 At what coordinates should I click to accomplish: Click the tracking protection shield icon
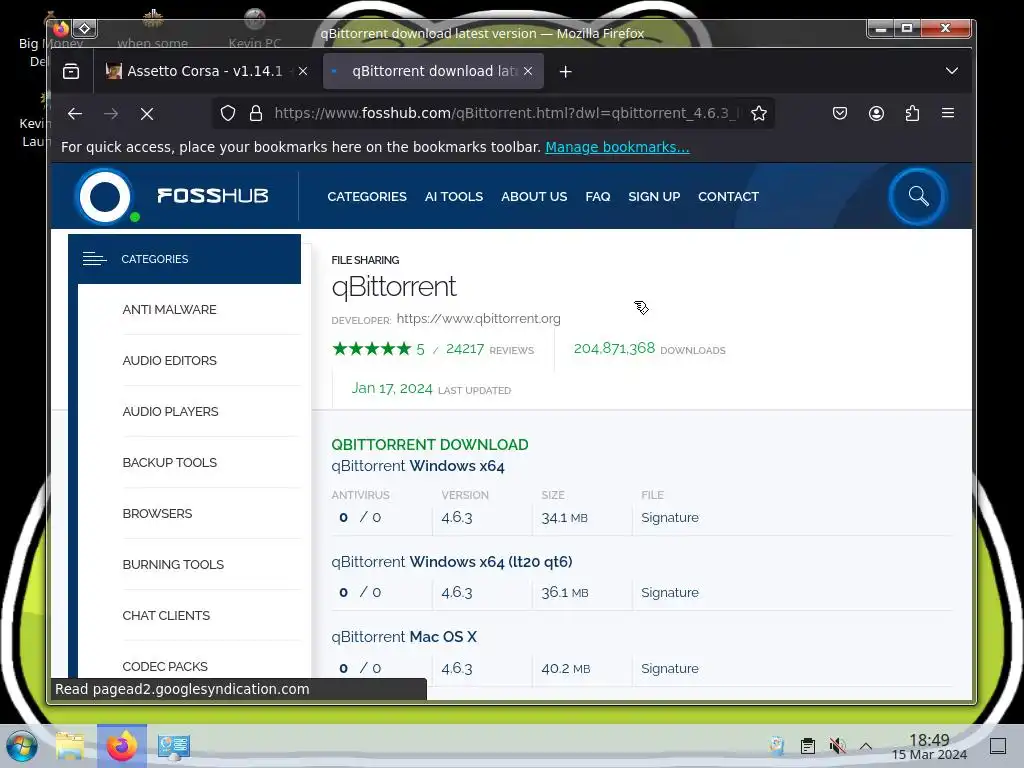coord(228,113)
